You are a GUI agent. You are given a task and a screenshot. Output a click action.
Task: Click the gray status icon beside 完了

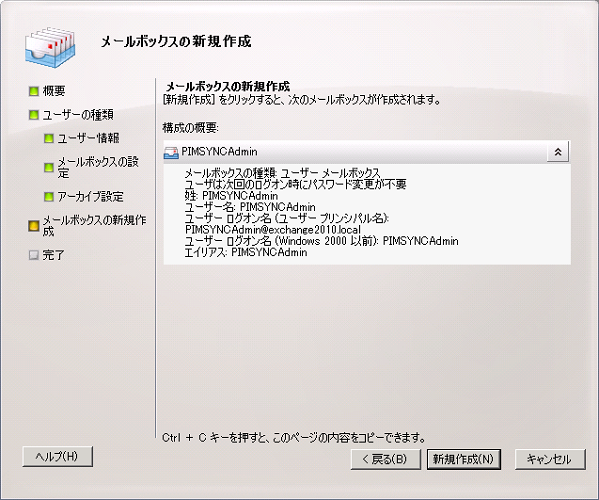coord(34,255)
